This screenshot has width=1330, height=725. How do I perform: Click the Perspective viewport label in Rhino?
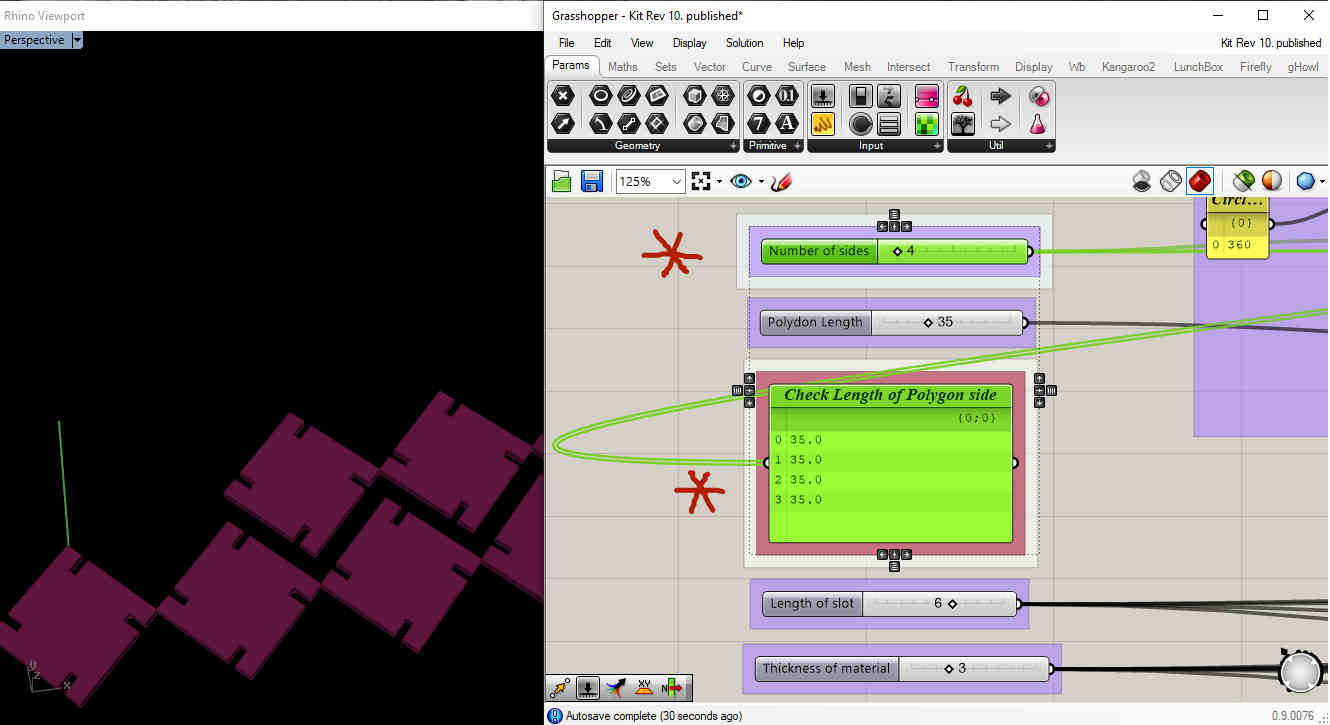point(35,40)
